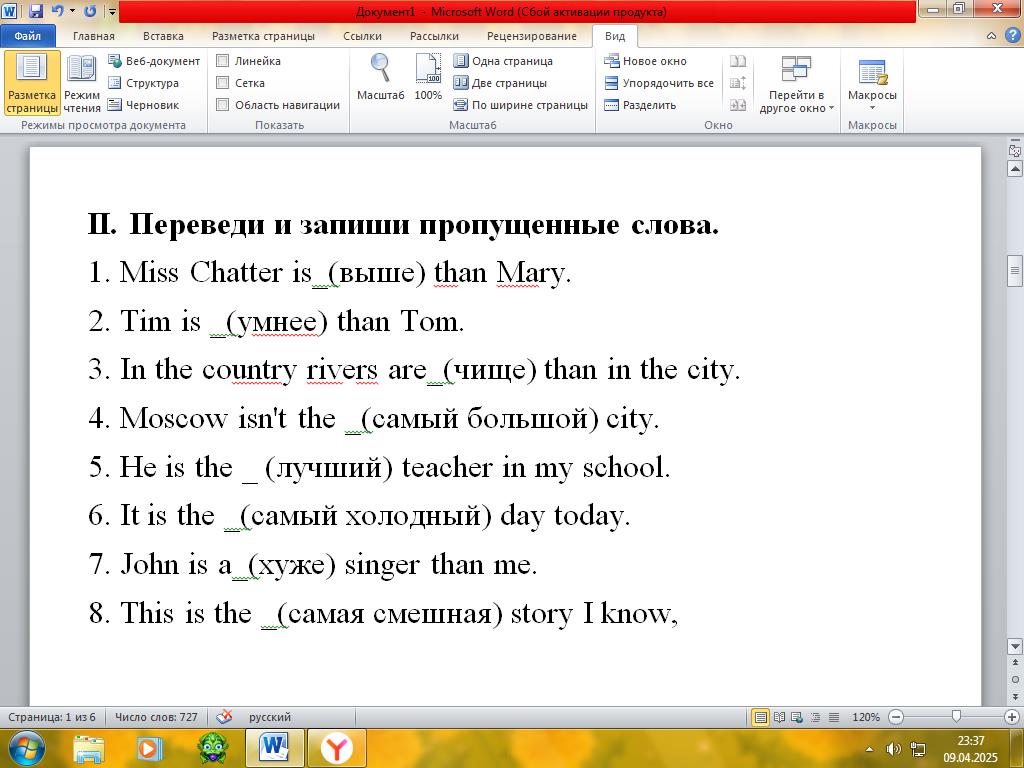The image size is (1024, 768).
Task: Click the zoom-in plus button
Action: pos(1012,717)
